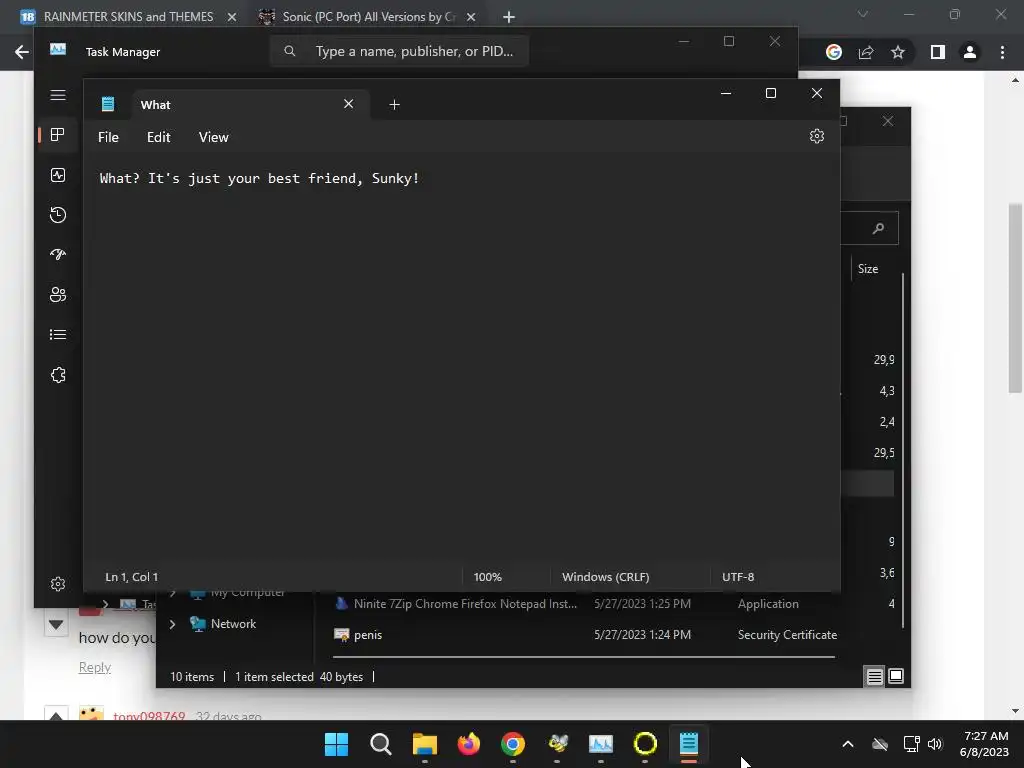Open the tony098769 user profile link
The height and width of the screenshot is (768, 1024).
(x=149, y=716)
